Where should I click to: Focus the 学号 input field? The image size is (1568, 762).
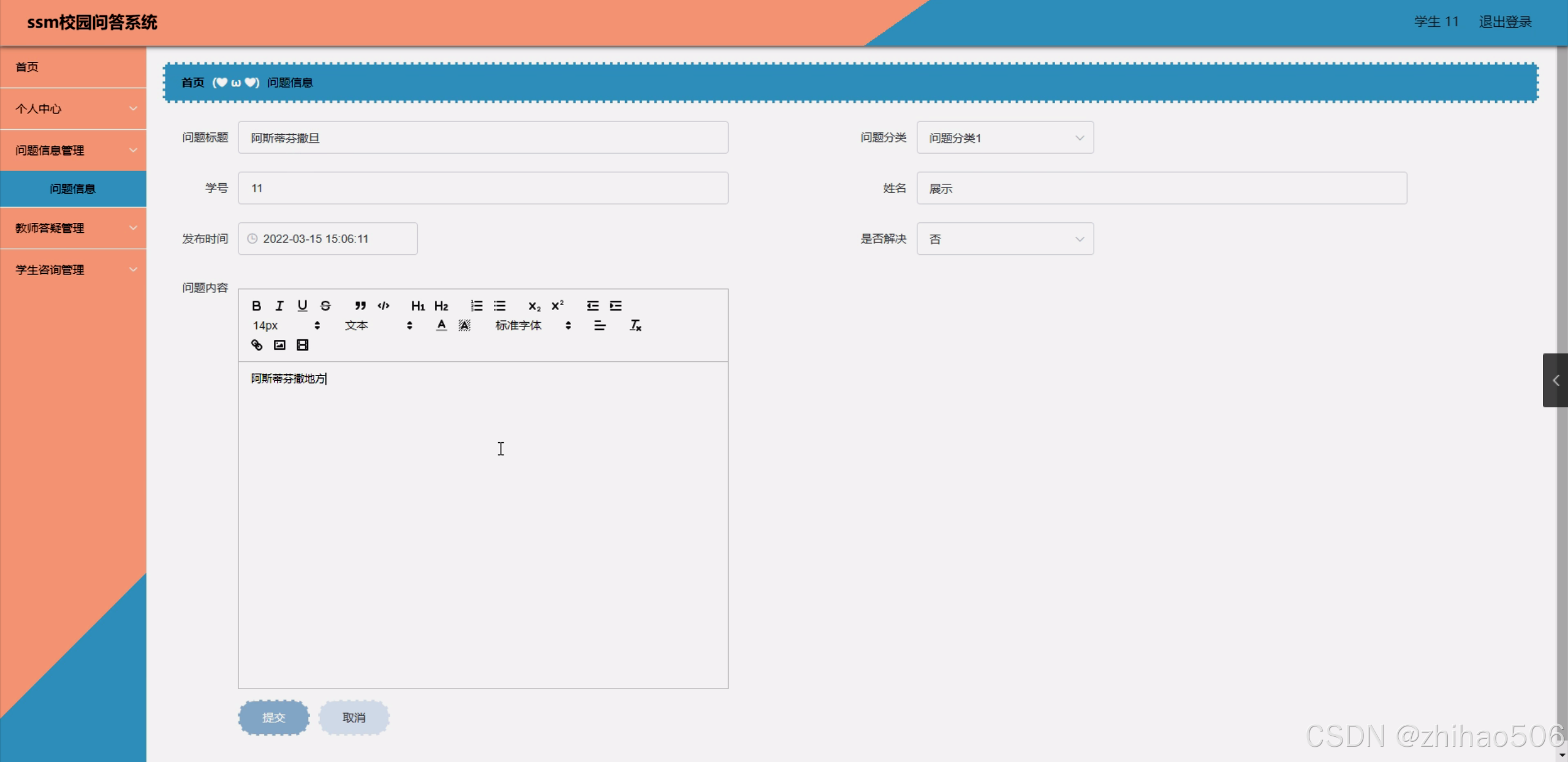pyautogui.click(x=483, y=188)
